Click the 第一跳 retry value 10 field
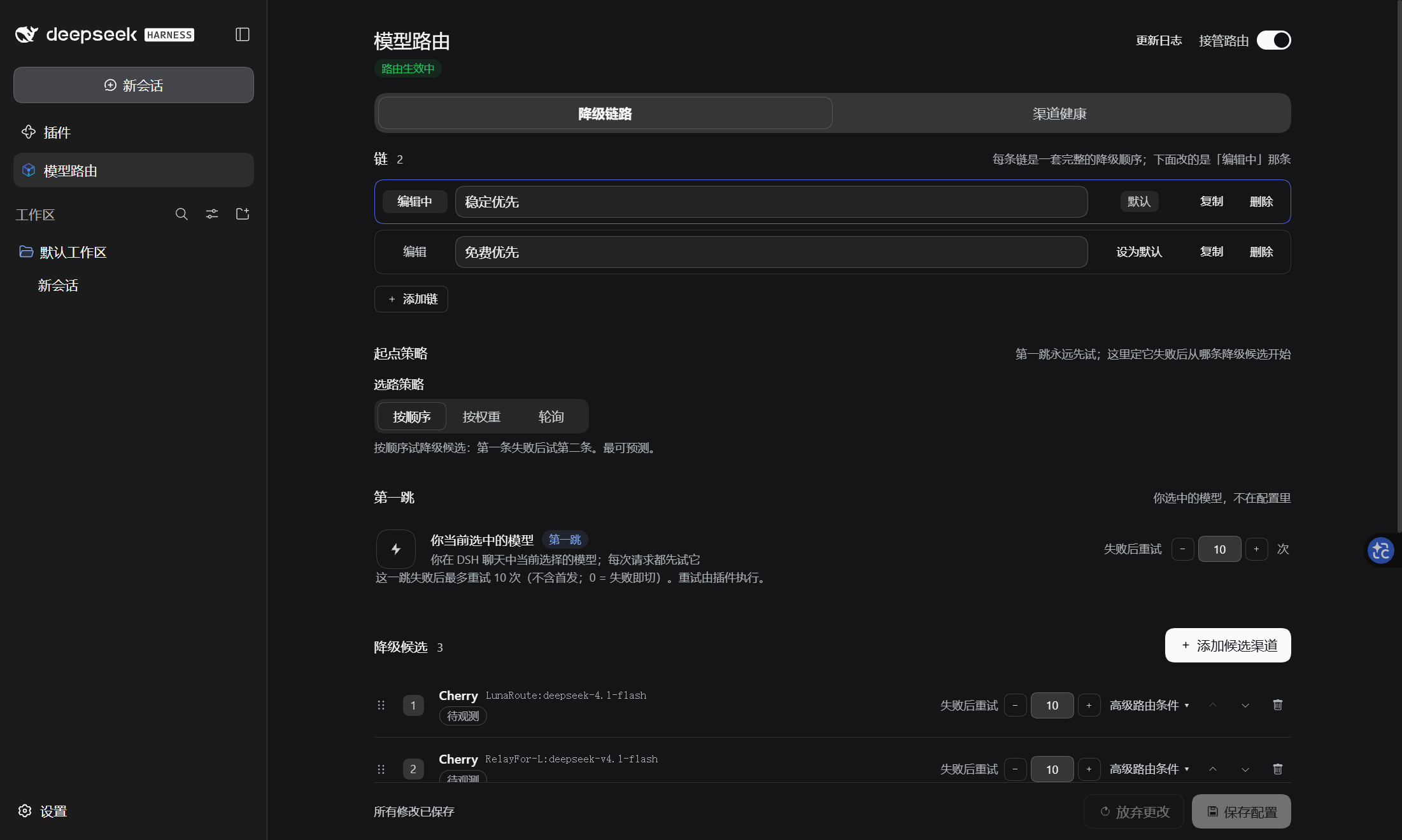This screenshot has width=1402, height=840. (1219, 549)
